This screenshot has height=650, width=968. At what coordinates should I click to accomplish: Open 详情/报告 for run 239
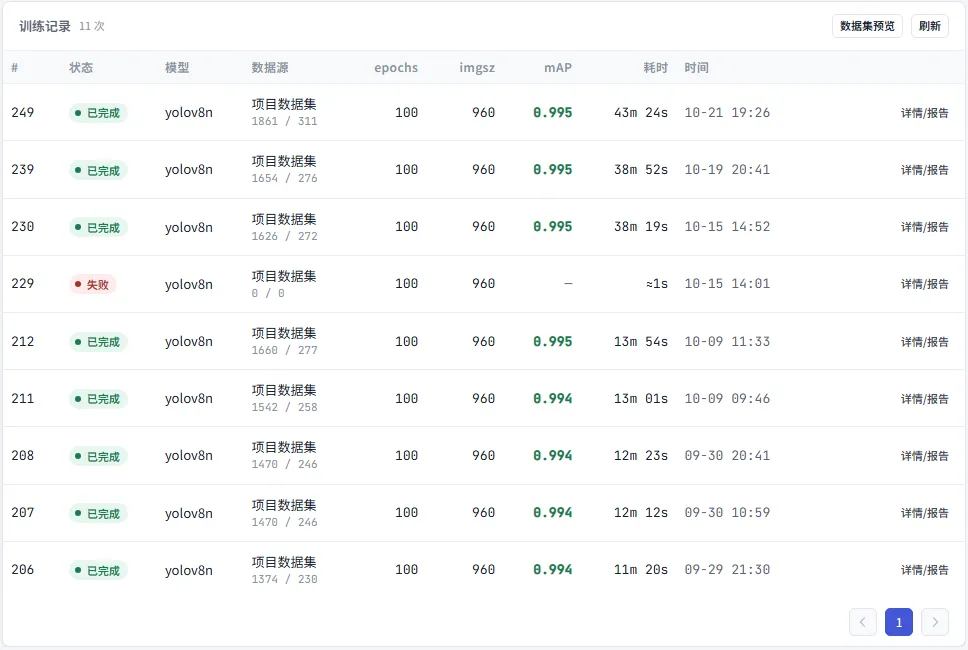coord(924,170)
